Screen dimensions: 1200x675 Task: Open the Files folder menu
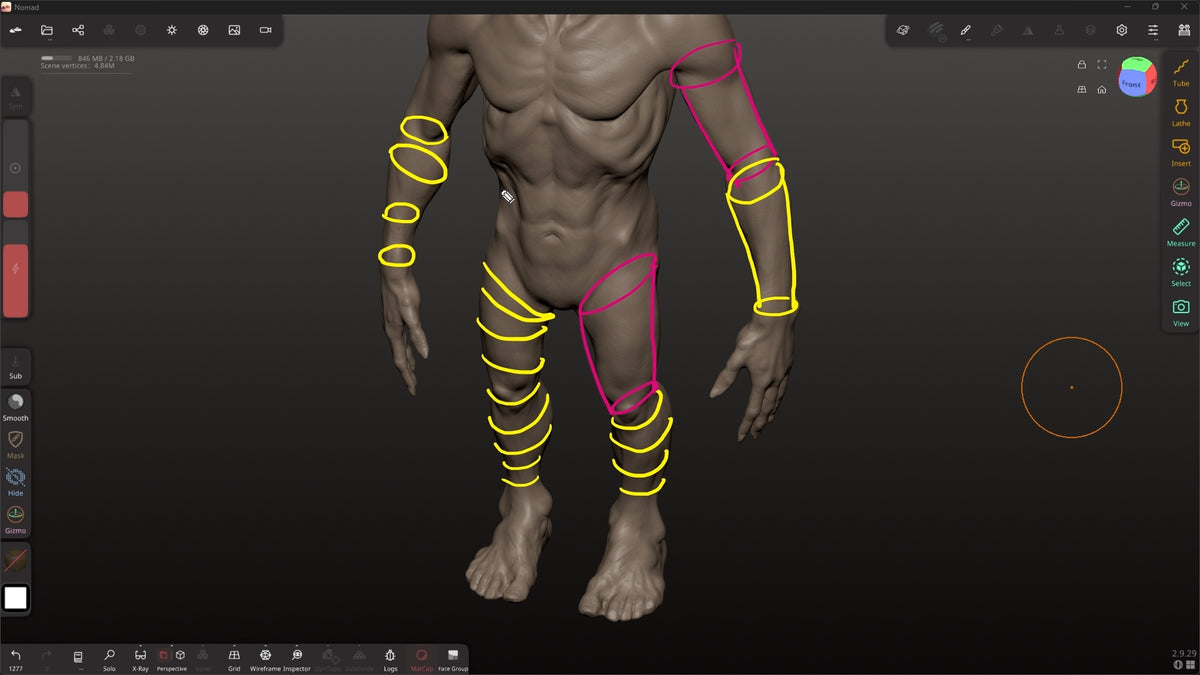pyautogui.click(x=46, y=30)
